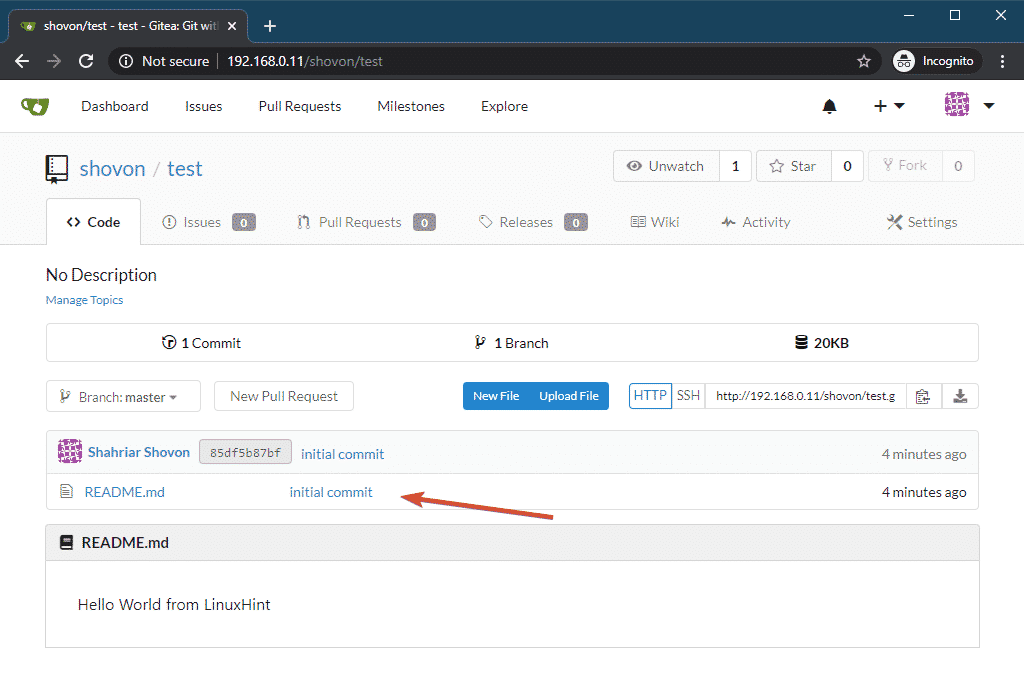
Task: Click the clone URL field
Action: [806, 396]
